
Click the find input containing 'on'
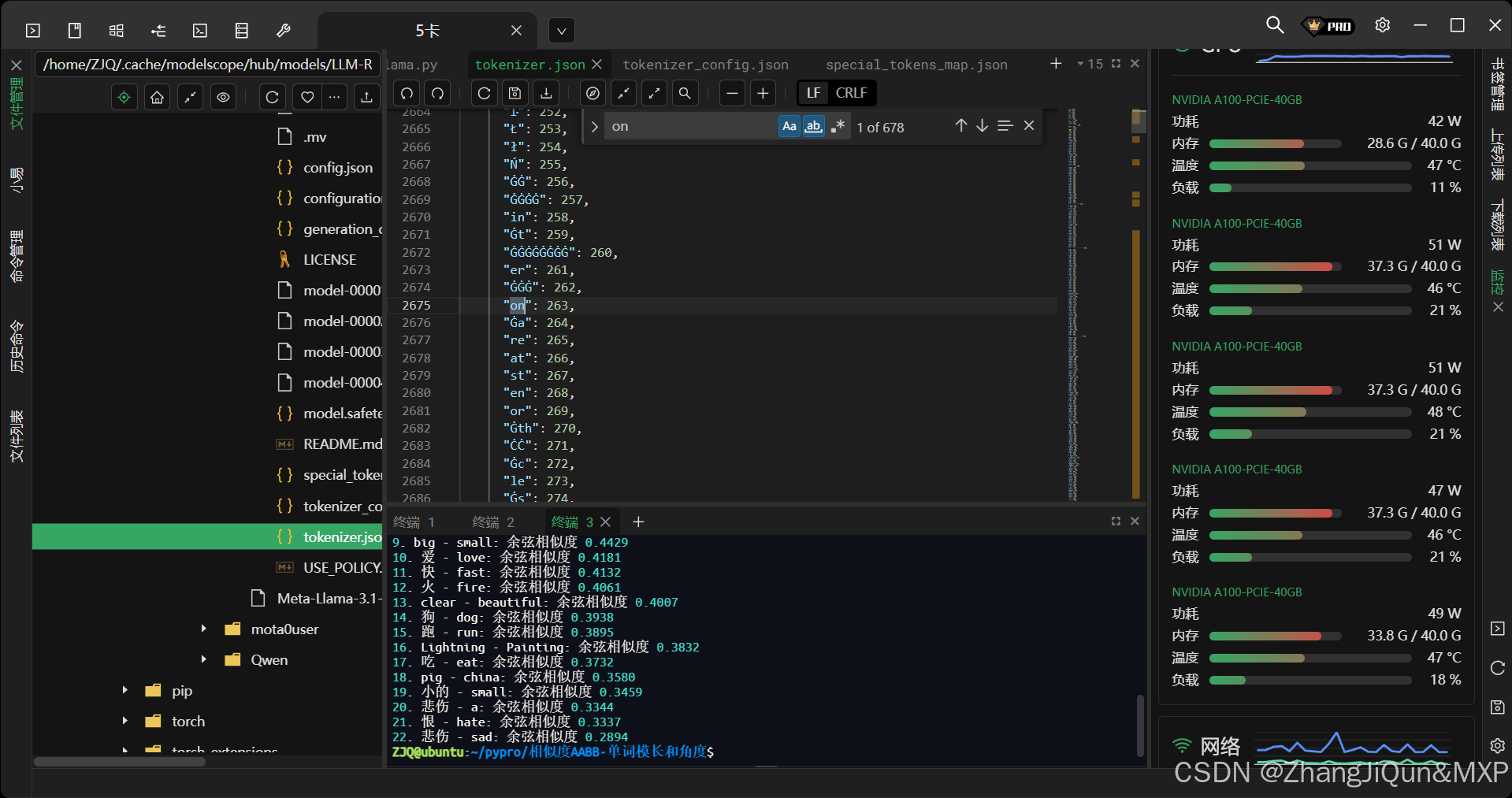click(691, 126)
